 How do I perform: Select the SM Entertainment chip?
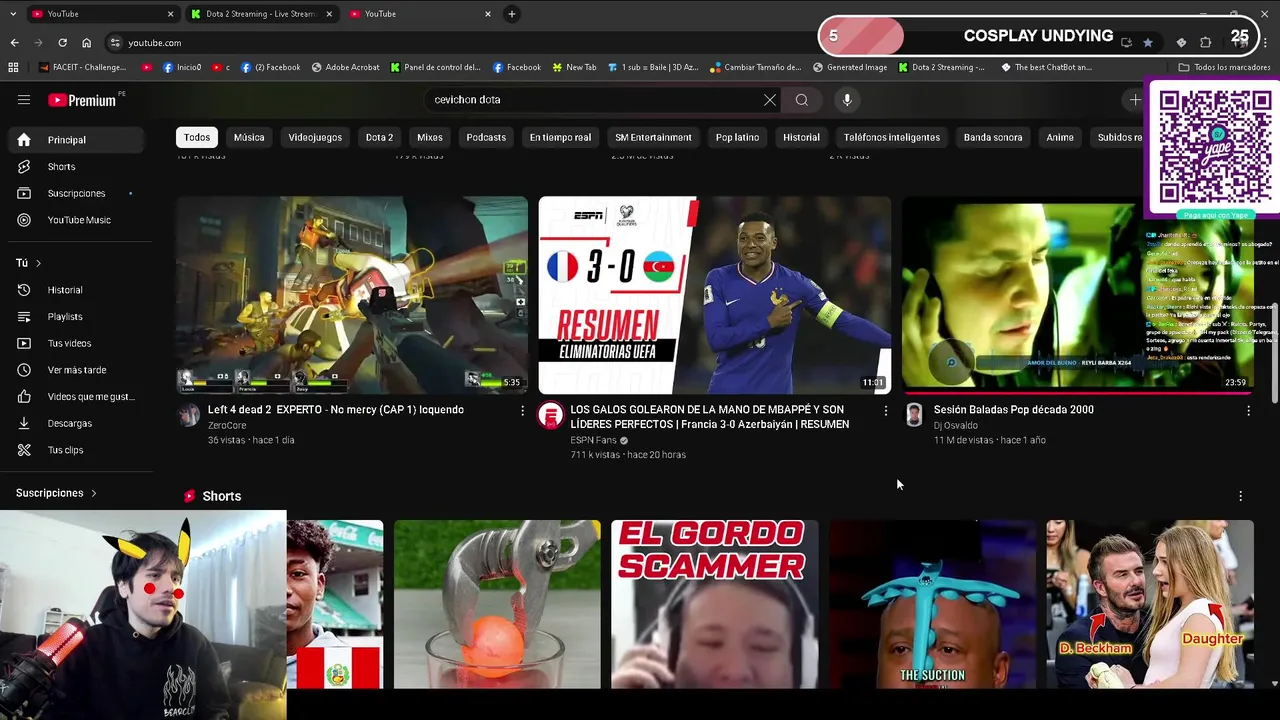coord(653,137)
